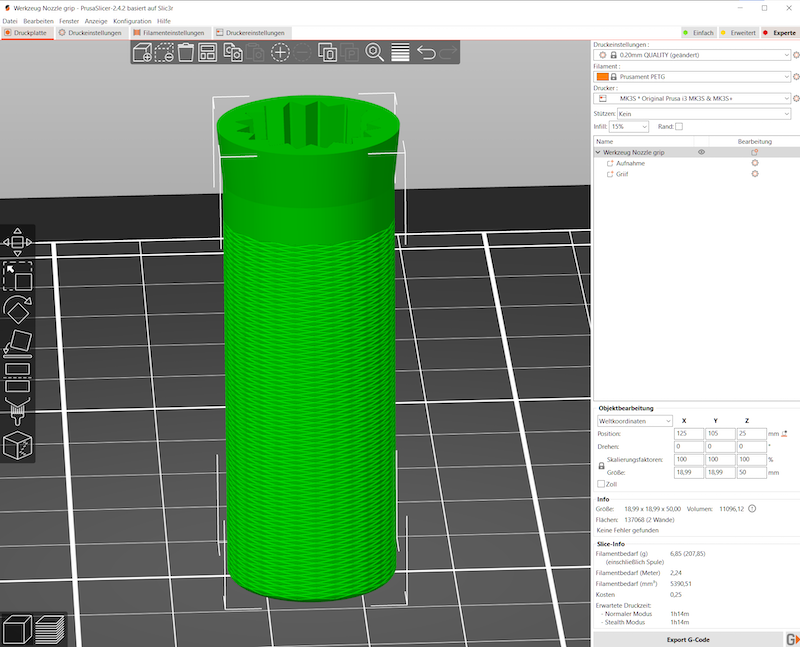The width and height of the screenshot is (800, 647).
Task: Click the Remove instance minus icon
Action: click(x=302, y=53)
